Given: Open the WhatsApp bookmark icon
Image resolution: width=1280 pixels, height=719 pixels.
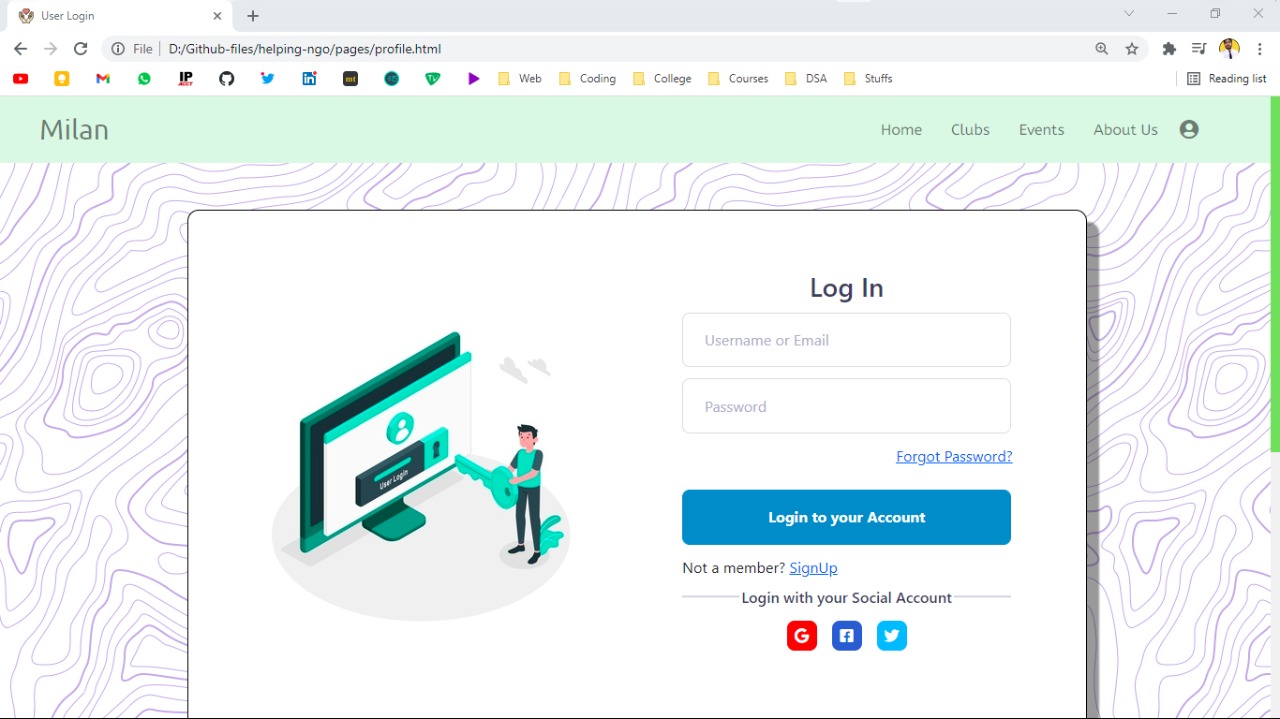Looking at the screenshot, I should (x=145, y=78).
